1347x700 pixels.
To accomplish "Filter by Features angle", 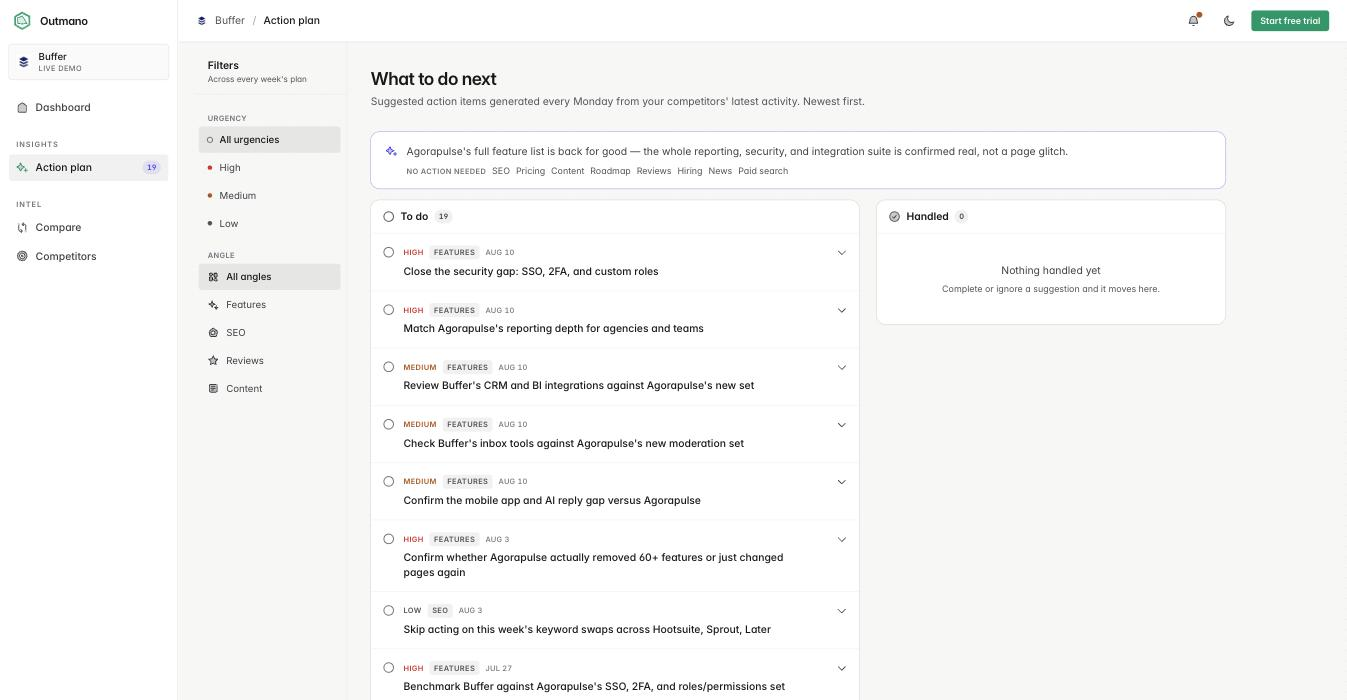I will [270, 305].
